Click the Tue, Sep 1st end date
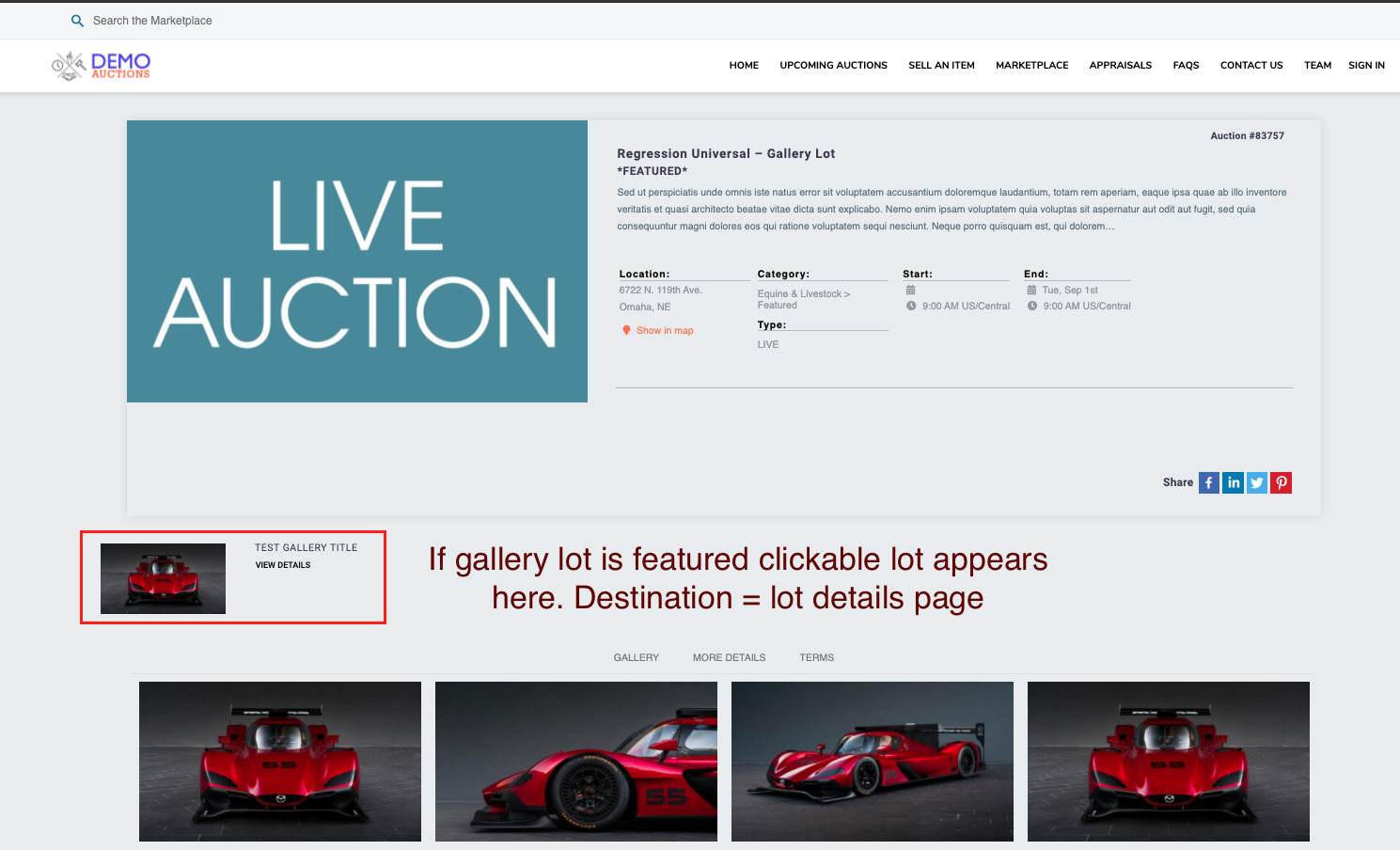The width and height of the screenshot is (1400, 850). pos(1070,290)
